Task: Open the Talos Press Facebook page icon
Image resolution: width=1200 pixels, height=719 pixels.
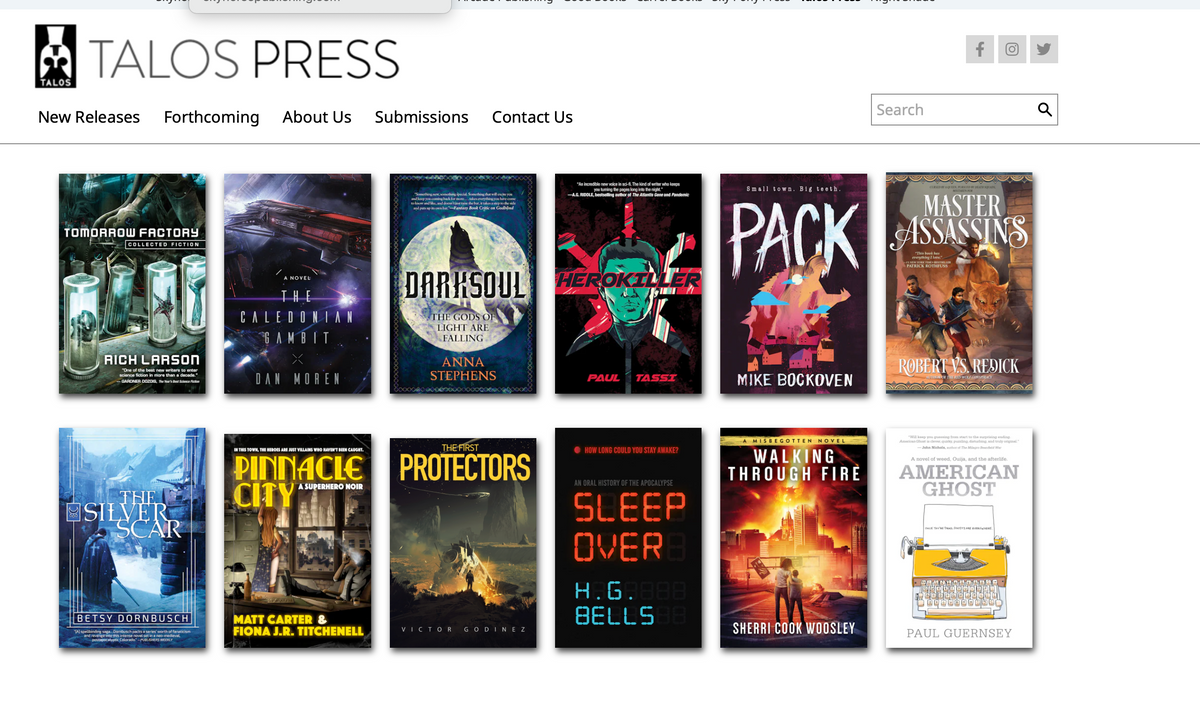Action: [x=979, y=48]
